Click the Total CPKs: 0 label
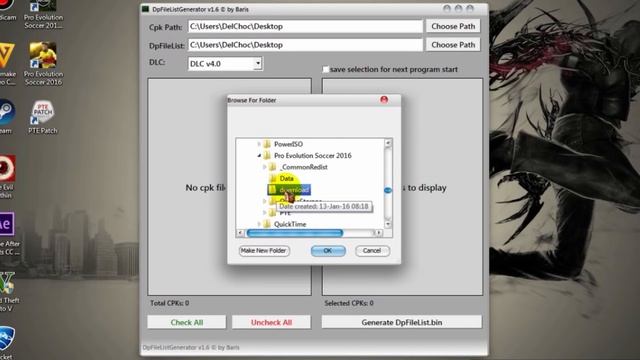The image size is (640, 360). 169,303
